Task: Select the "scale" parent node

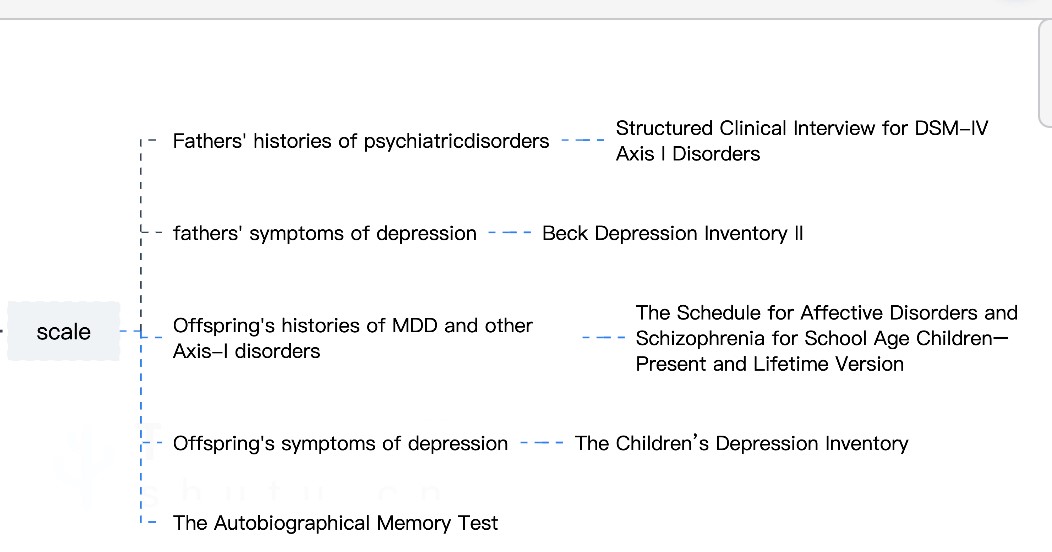Action: coord(63,331)
